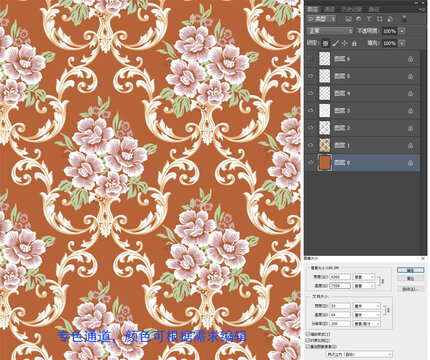
Task: Click the lock icon on layer 1
Action: pyautogui.click(x=410, y=145)
